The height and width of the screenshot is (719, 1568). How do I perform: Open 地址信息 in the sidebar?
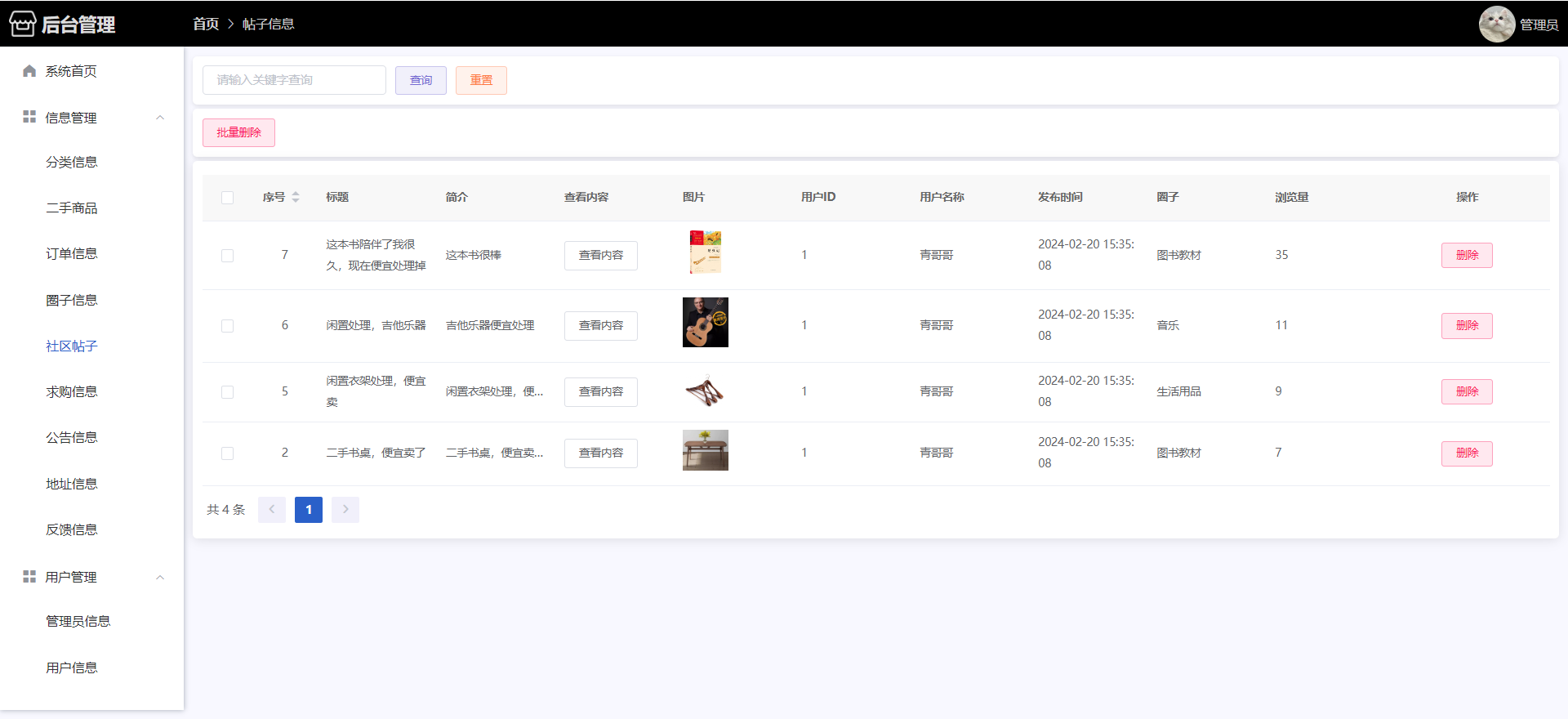(x=72, y=485)
